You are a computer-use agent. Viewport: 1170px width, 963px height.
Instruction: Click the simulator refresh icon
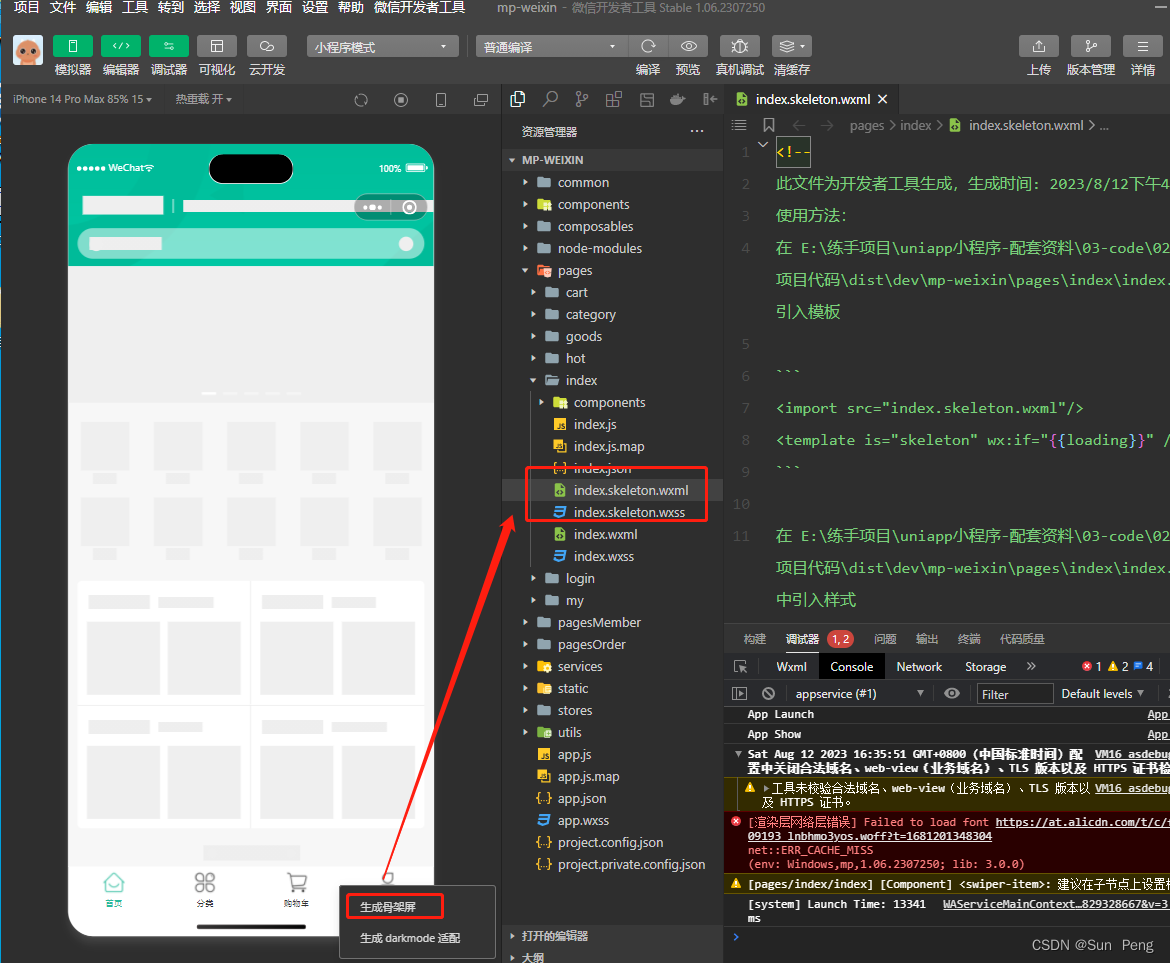click(x=361, y=100)
